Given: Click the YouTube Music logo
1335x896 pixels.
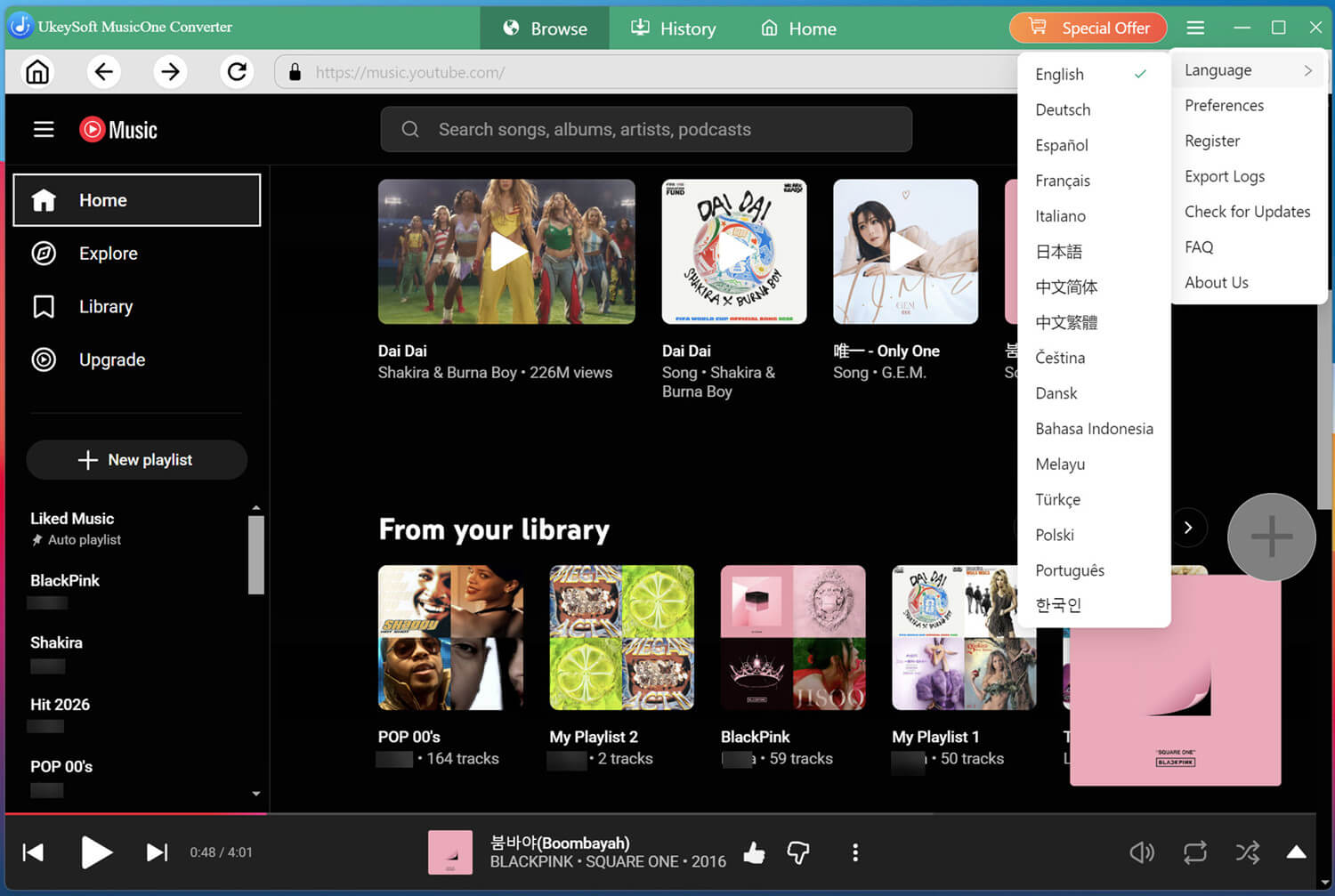Looking at the screenshot, I should (118, 130).
